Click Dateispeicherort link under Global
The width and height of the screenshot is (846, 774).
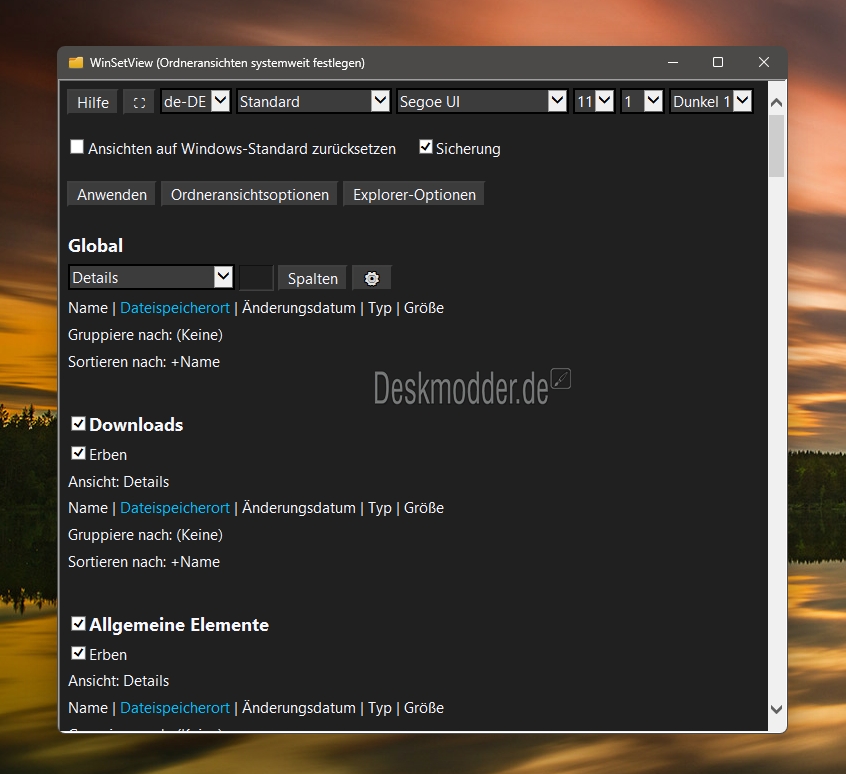point(175,308)
